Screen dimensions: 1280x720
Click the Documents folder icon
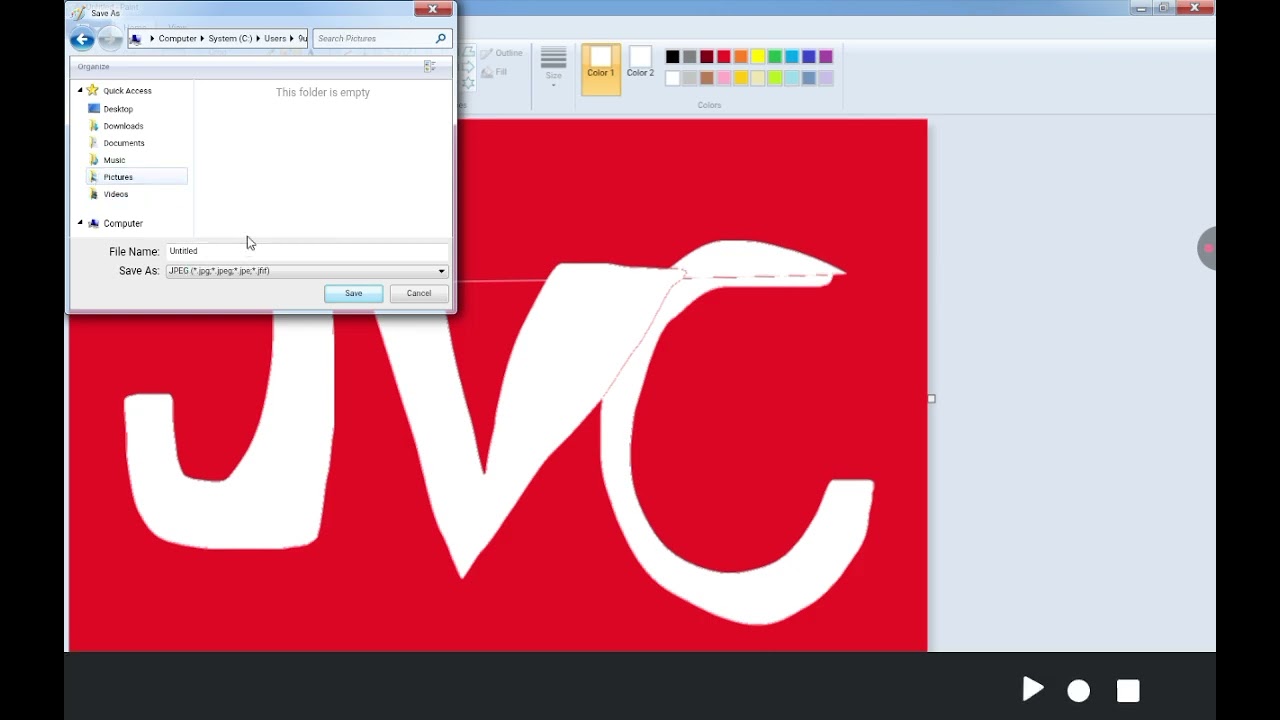(94, 143)
